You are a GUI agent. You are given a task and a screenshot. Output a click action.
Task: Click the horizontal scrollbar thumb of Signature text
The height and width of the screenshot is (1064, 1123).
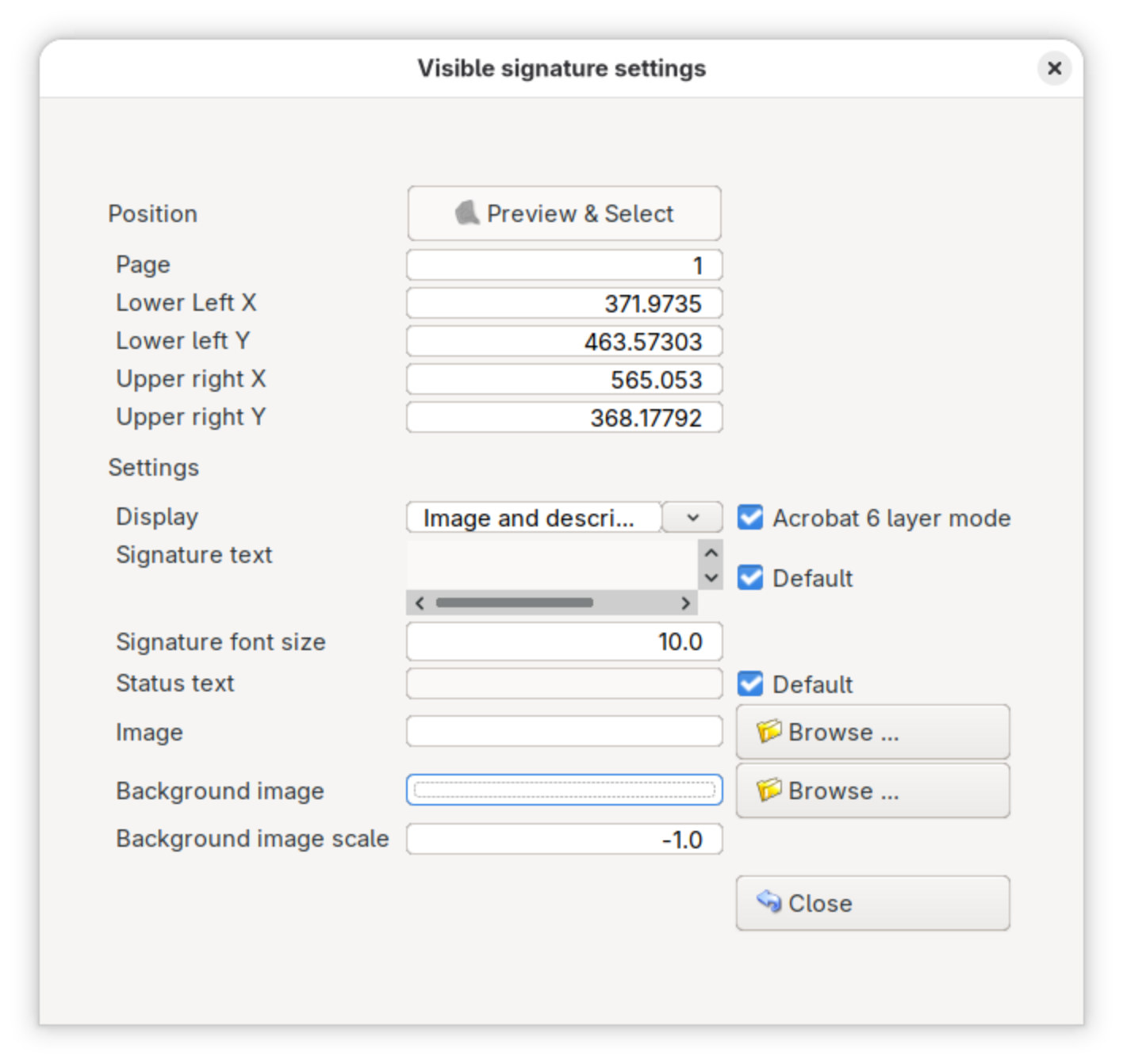[x=514, y=603]
